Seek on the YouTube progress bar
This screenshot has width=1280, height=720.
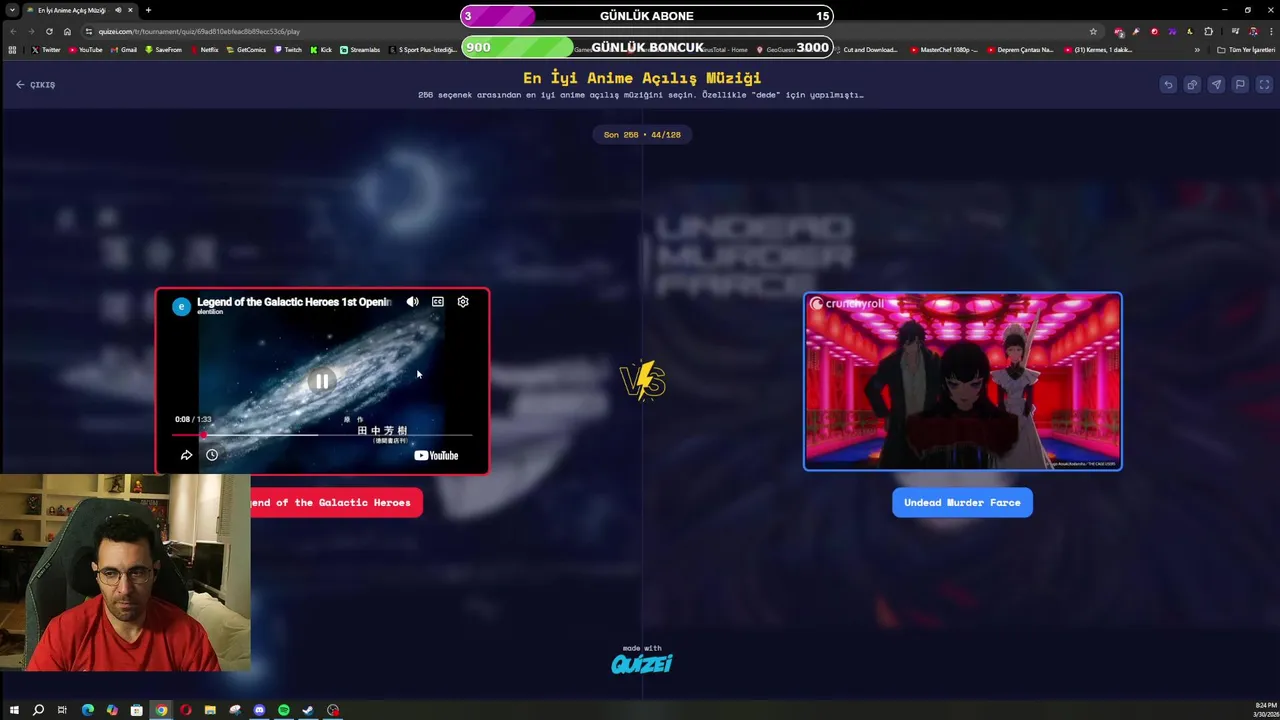pos(322,435)
